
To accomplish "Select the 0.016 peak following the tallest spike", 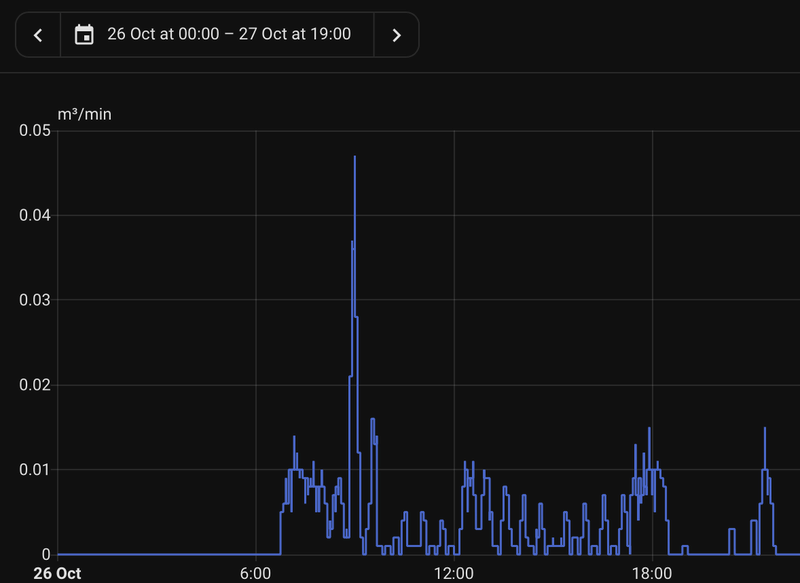I will [x=373, y=419].
